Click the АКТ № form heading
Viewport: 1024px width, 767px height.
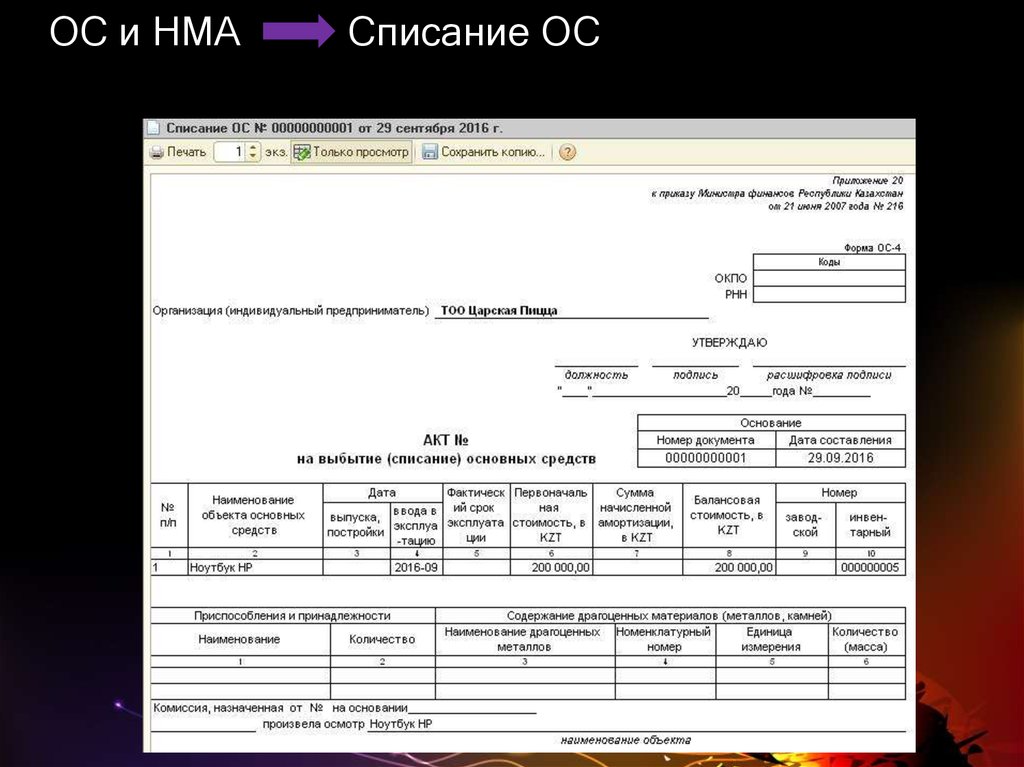click(446, 440)
